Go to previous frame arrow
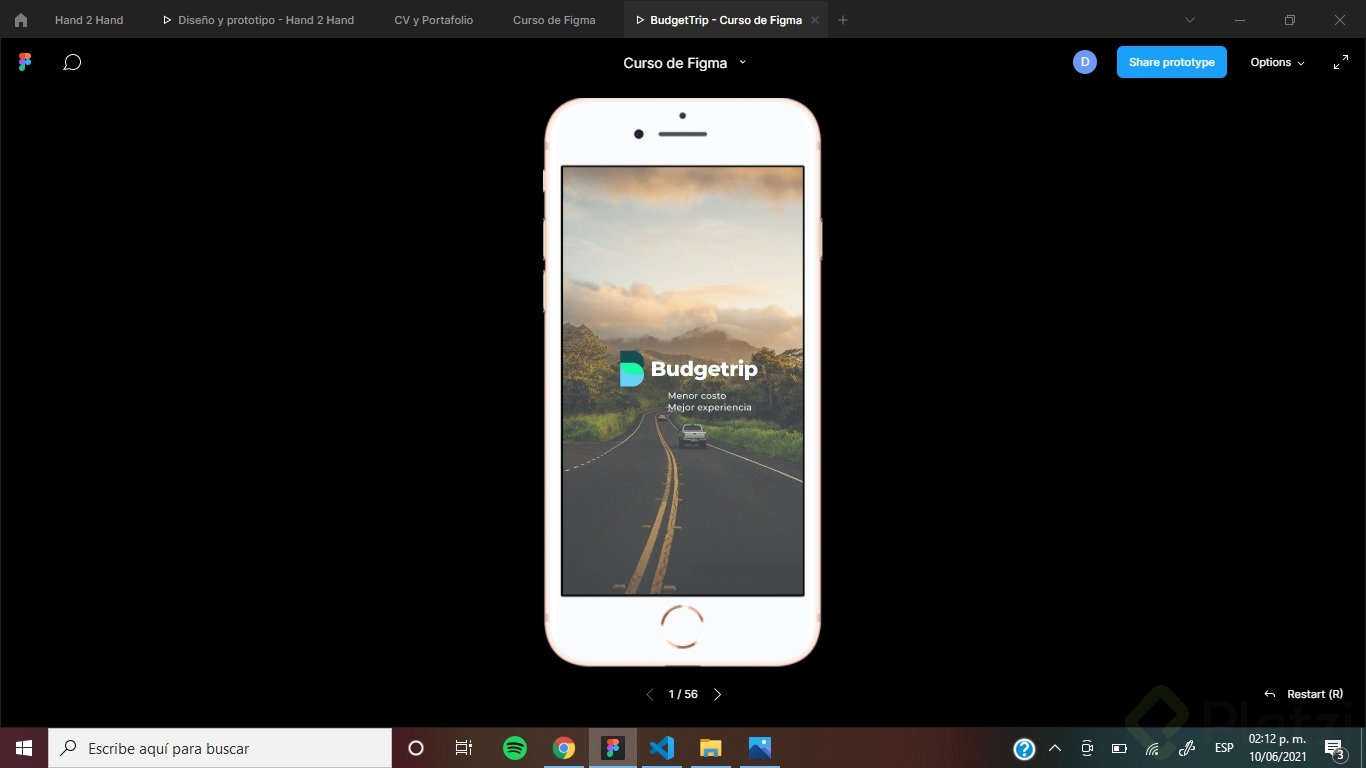 (x=650, y=694)
